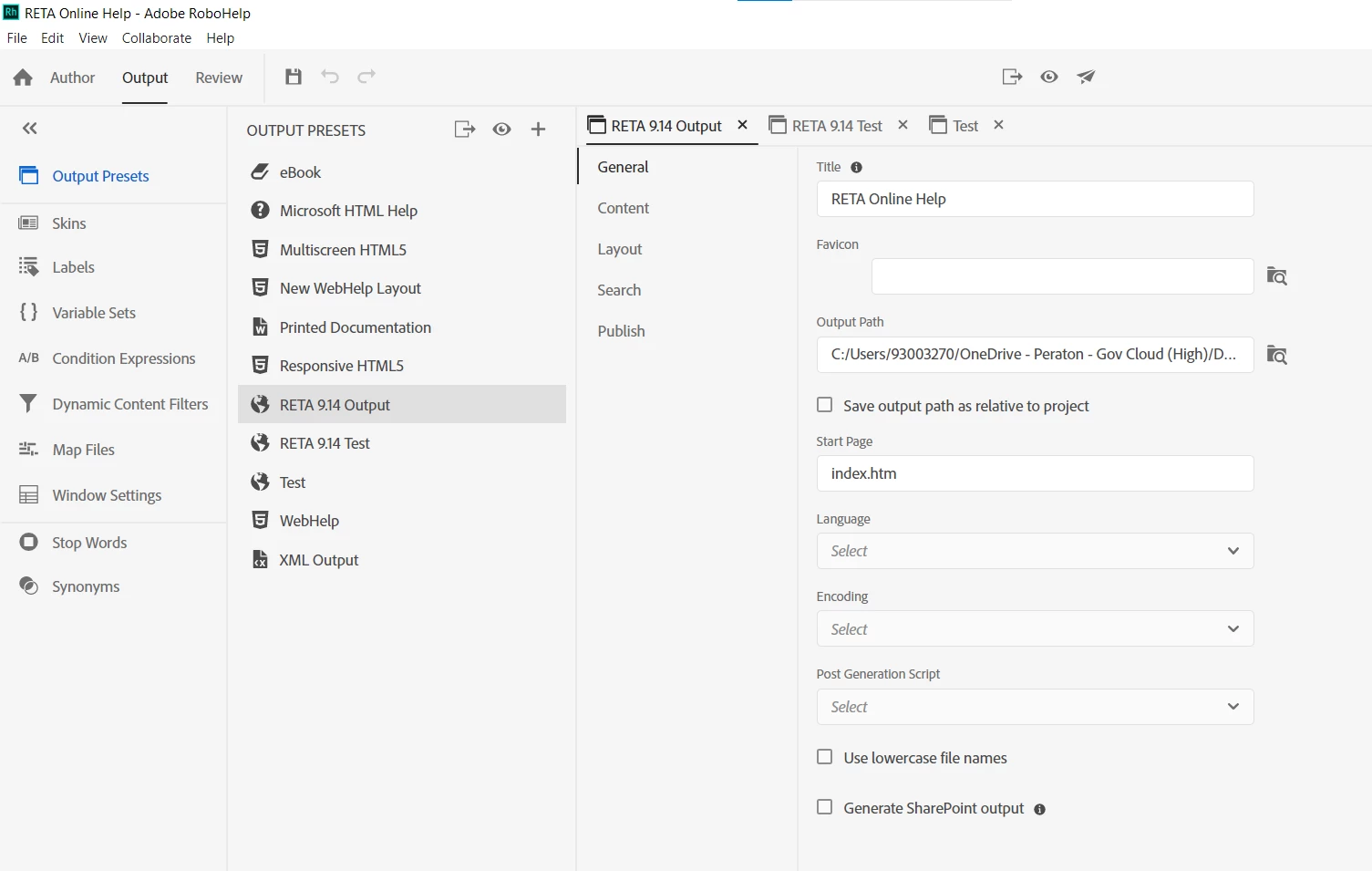View output eye icon in Output Presets header

[501, 130]
